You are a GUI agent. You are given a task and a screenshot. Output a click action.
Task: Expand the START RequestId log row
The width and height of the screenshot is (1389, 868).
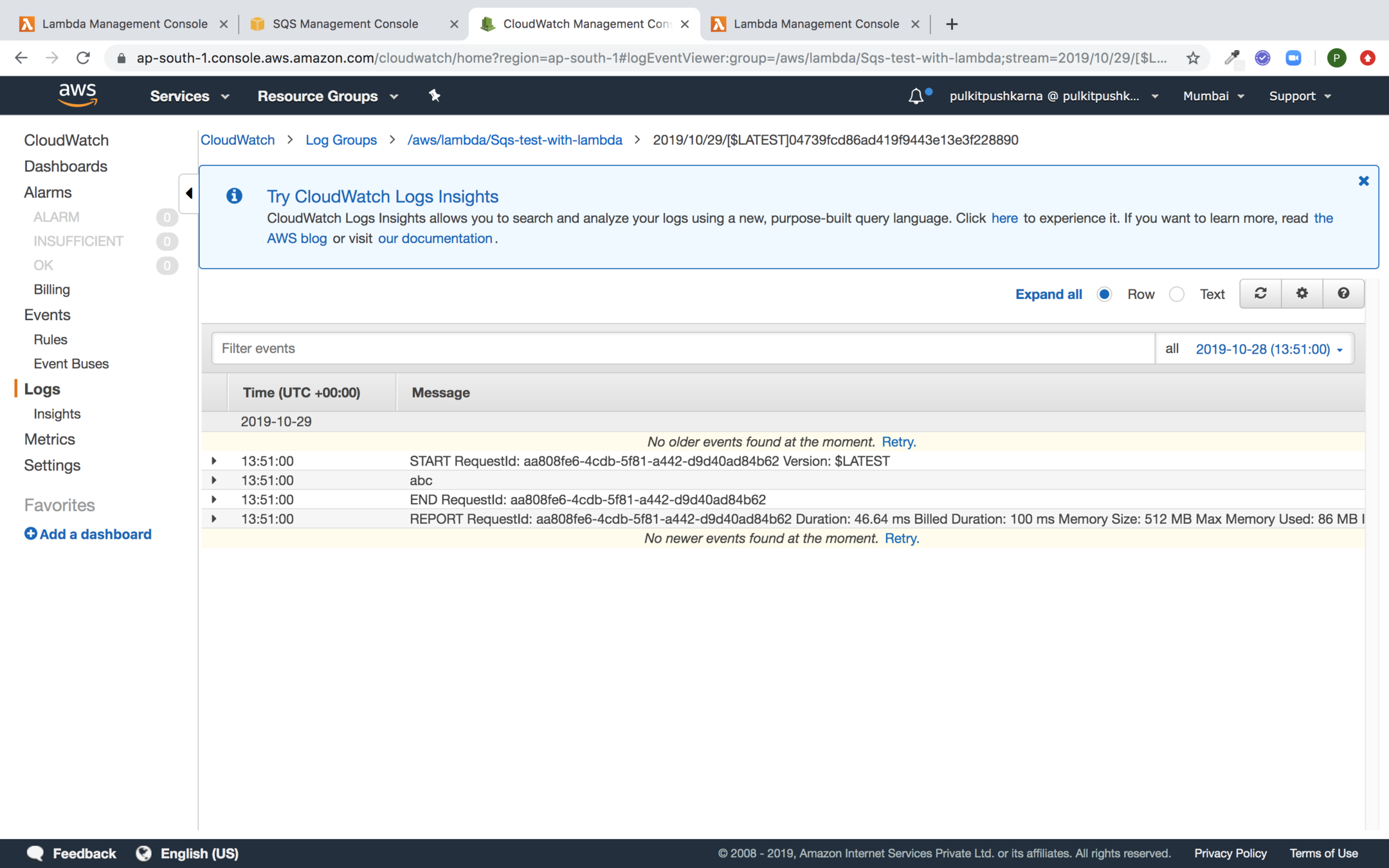(214, 461)
